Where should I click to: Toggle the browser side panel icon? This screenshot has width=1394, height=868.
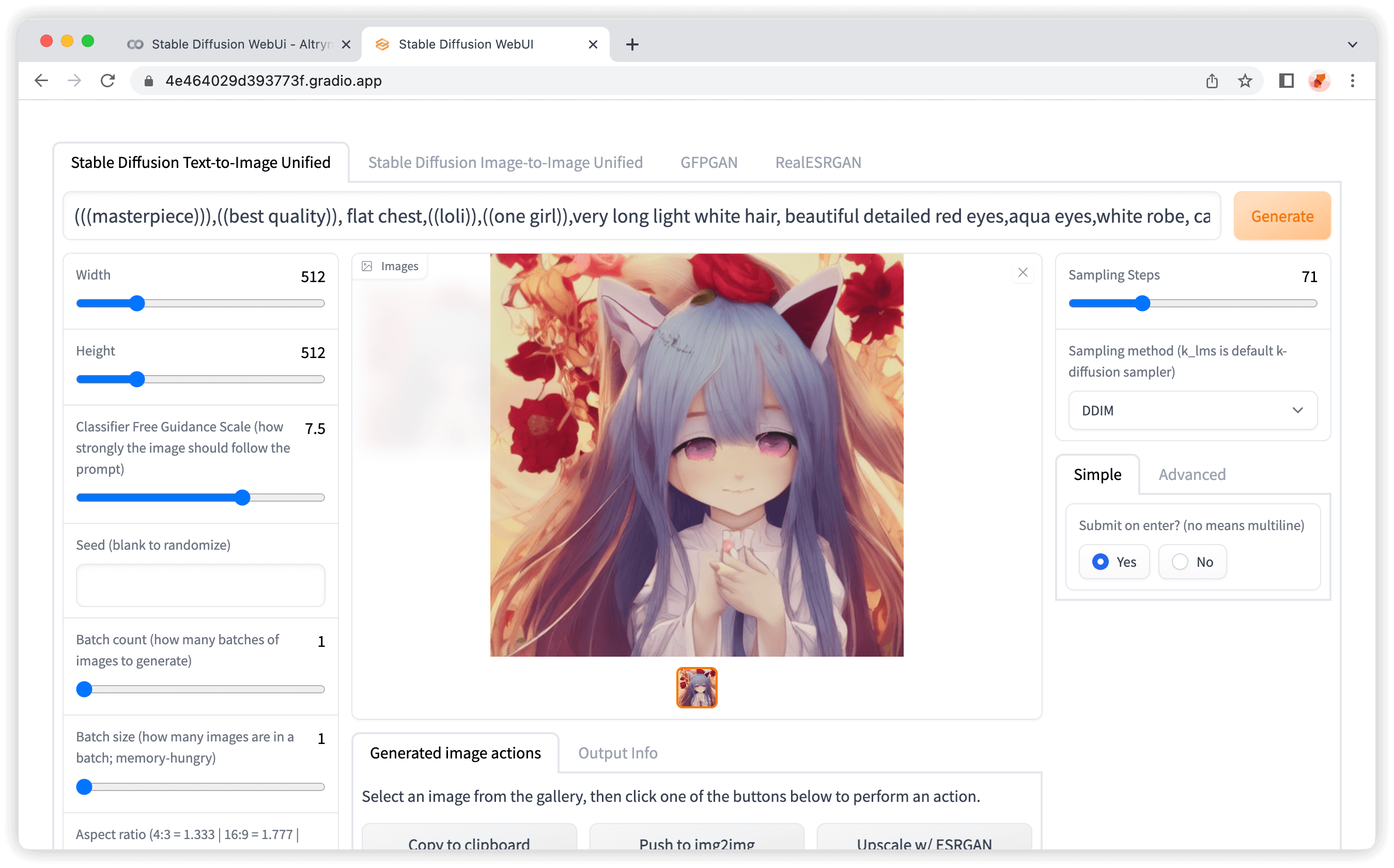1286,81
